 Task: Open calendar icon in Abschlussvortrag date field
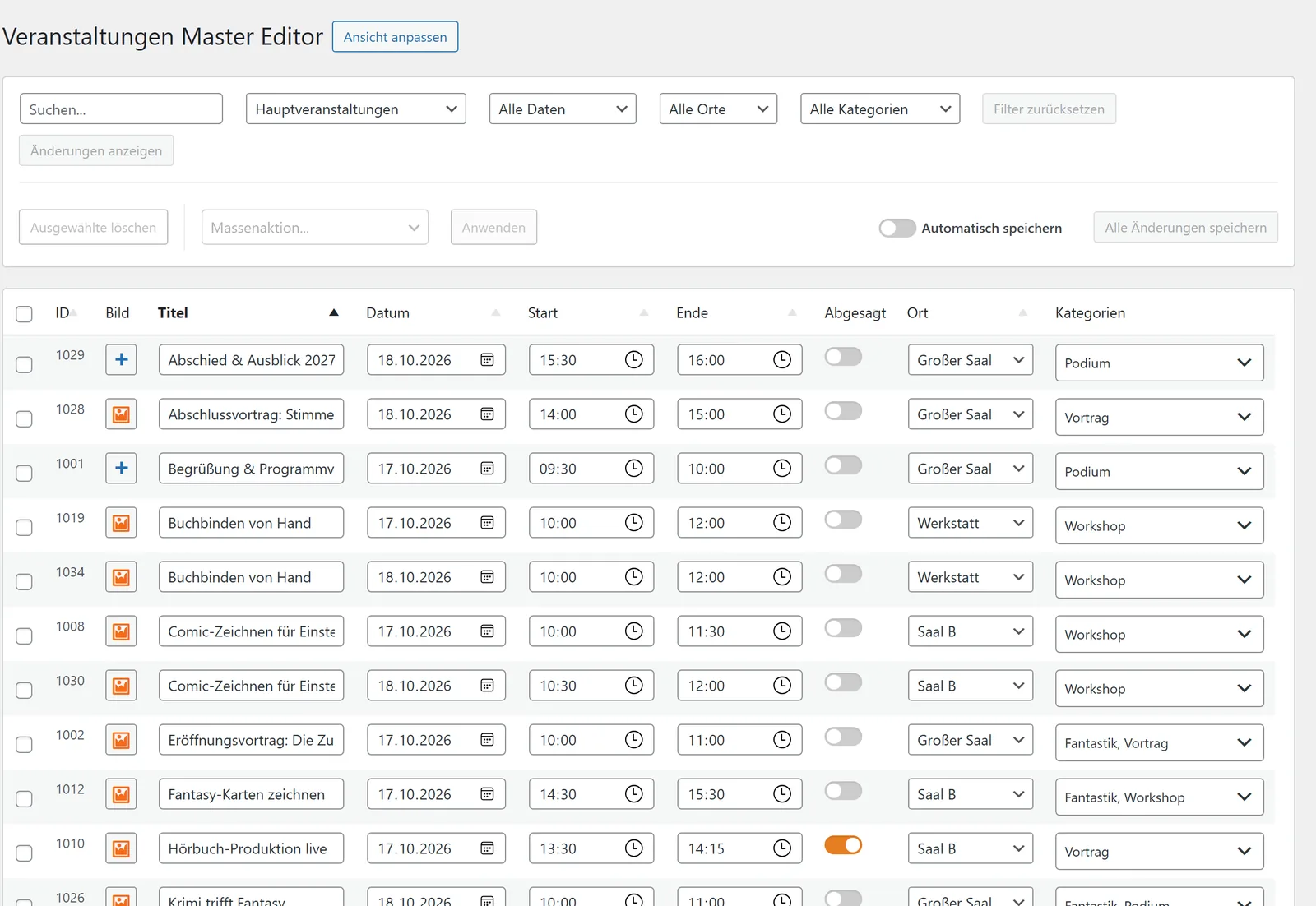click(487, 414)
